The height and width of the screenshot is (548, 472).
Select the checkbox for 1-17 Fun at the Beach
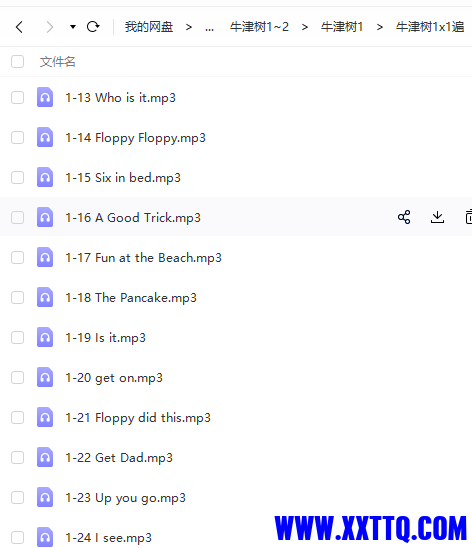(x=17, y=258)
